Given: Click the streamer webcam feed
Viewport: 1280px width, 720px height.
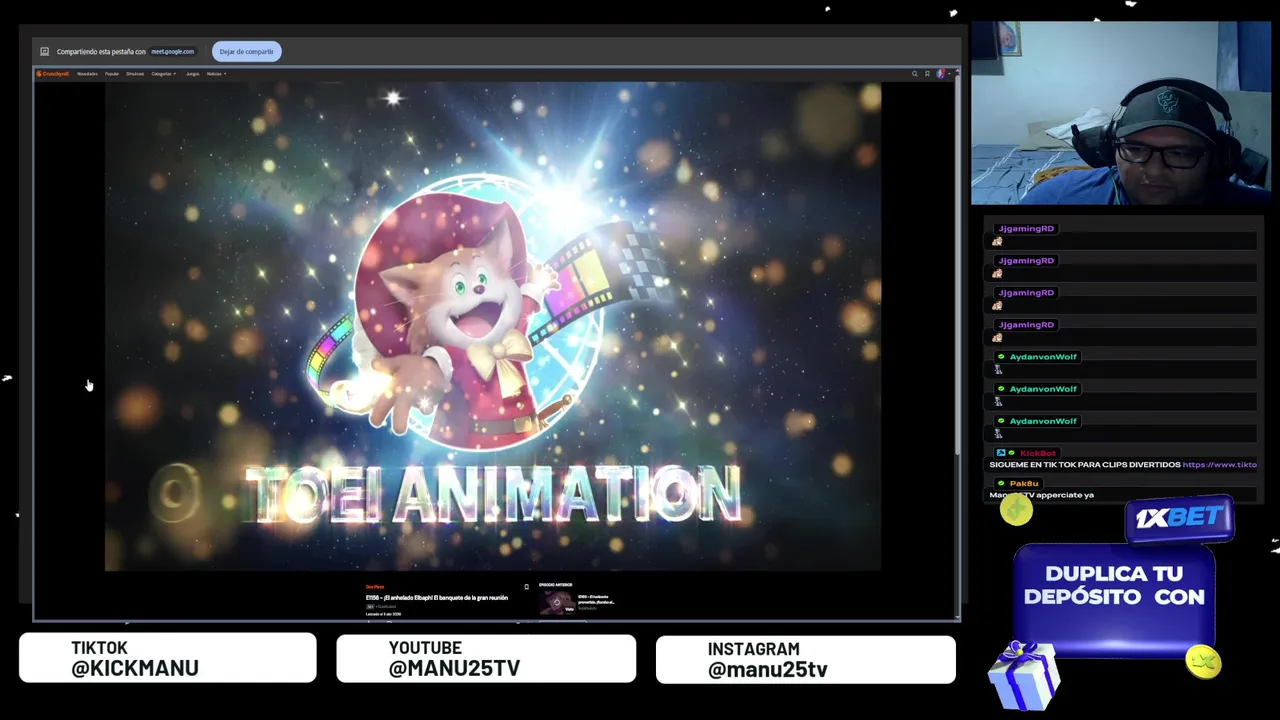Looking at the screenshot, I should click(x=1121, y=113).
